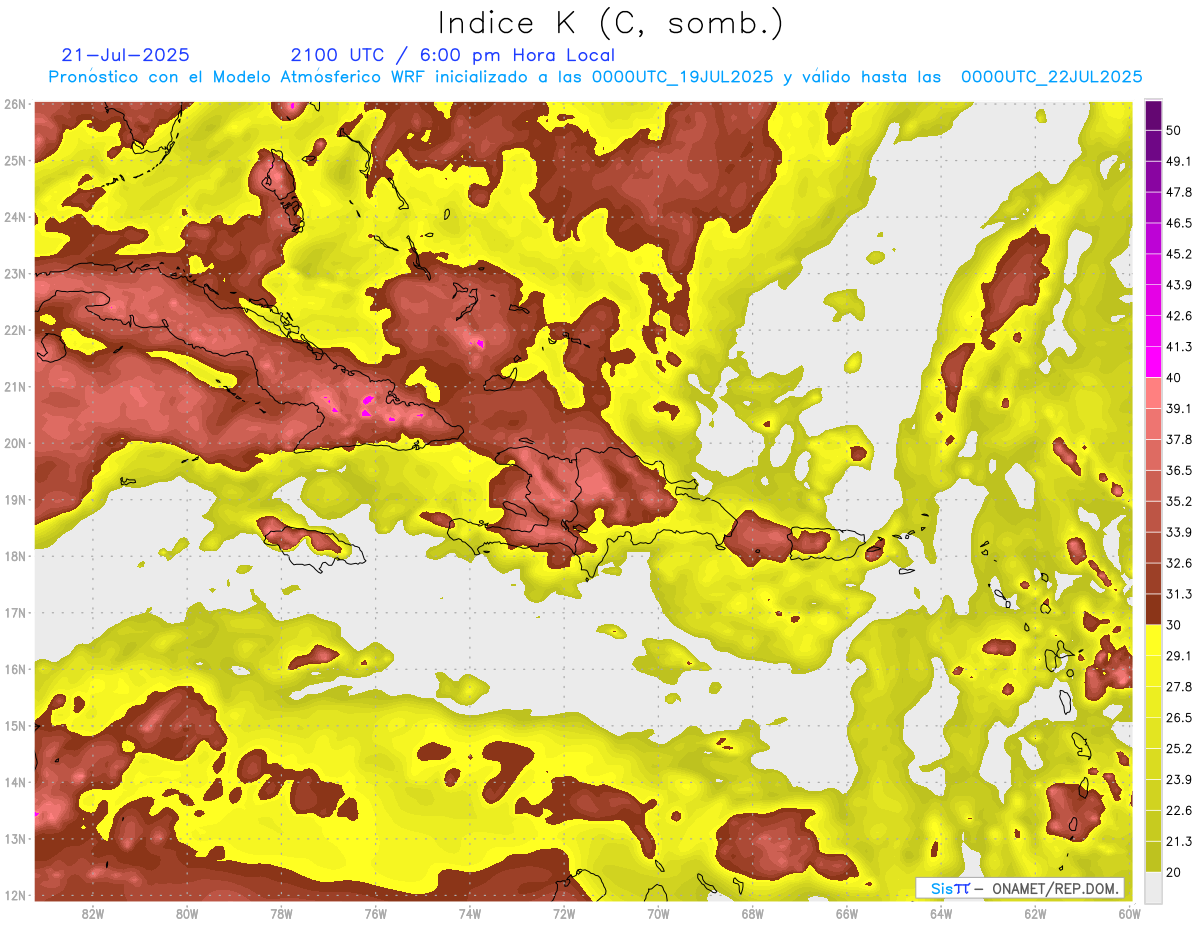Pick the dark purple colorbar segment above 50
Viewport: 1200px width, 927px height.
click(1153, 115)
